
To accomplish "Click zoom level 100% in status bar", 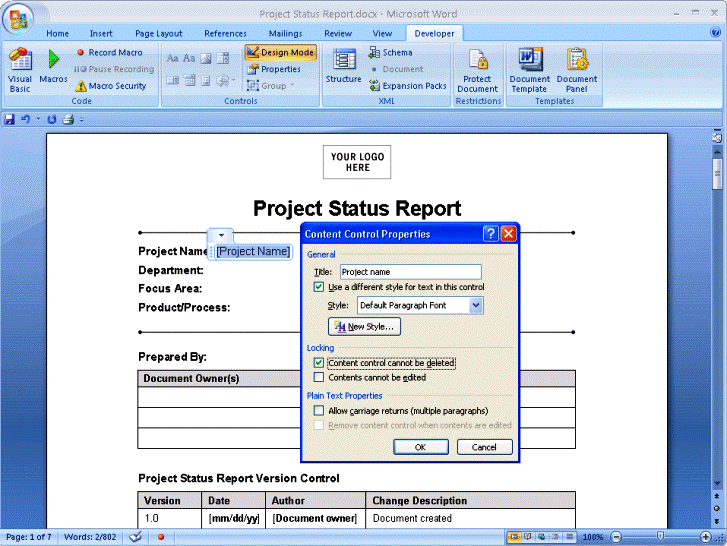I will coord(593,537).
